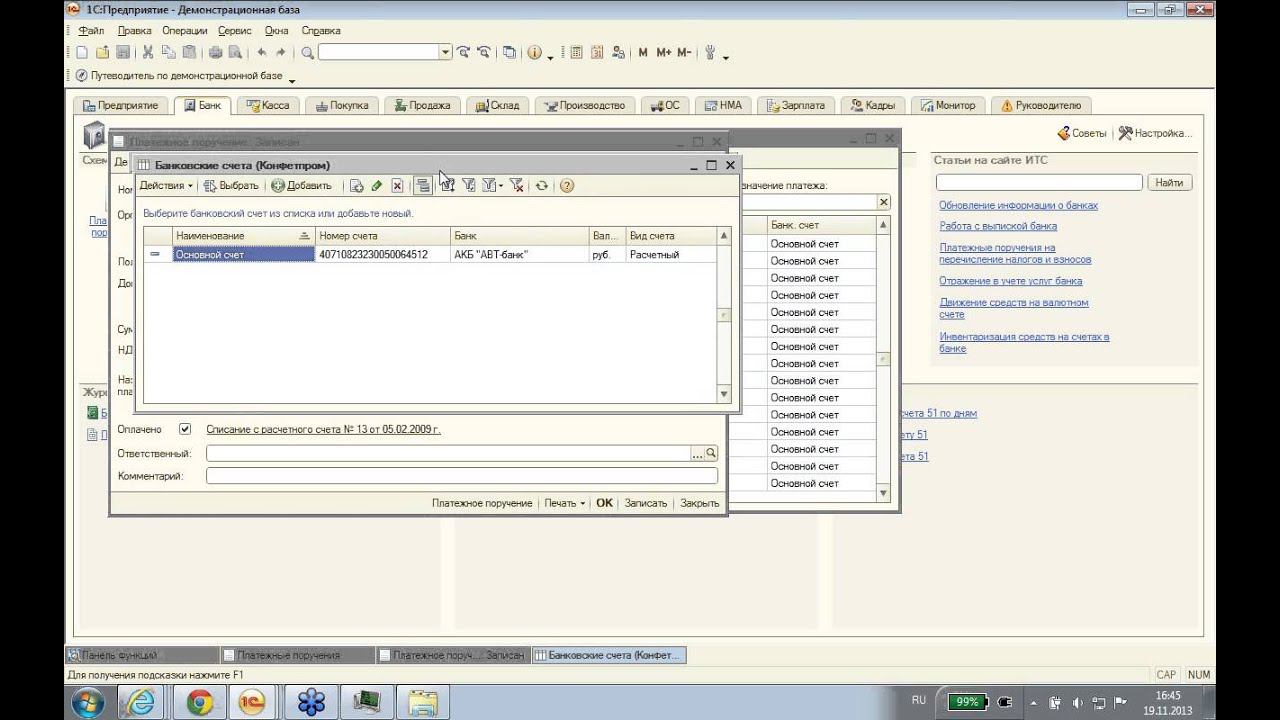Screen dimensions: 1280x720
Task: Open the Операции menu
Action: pos(184,31)
